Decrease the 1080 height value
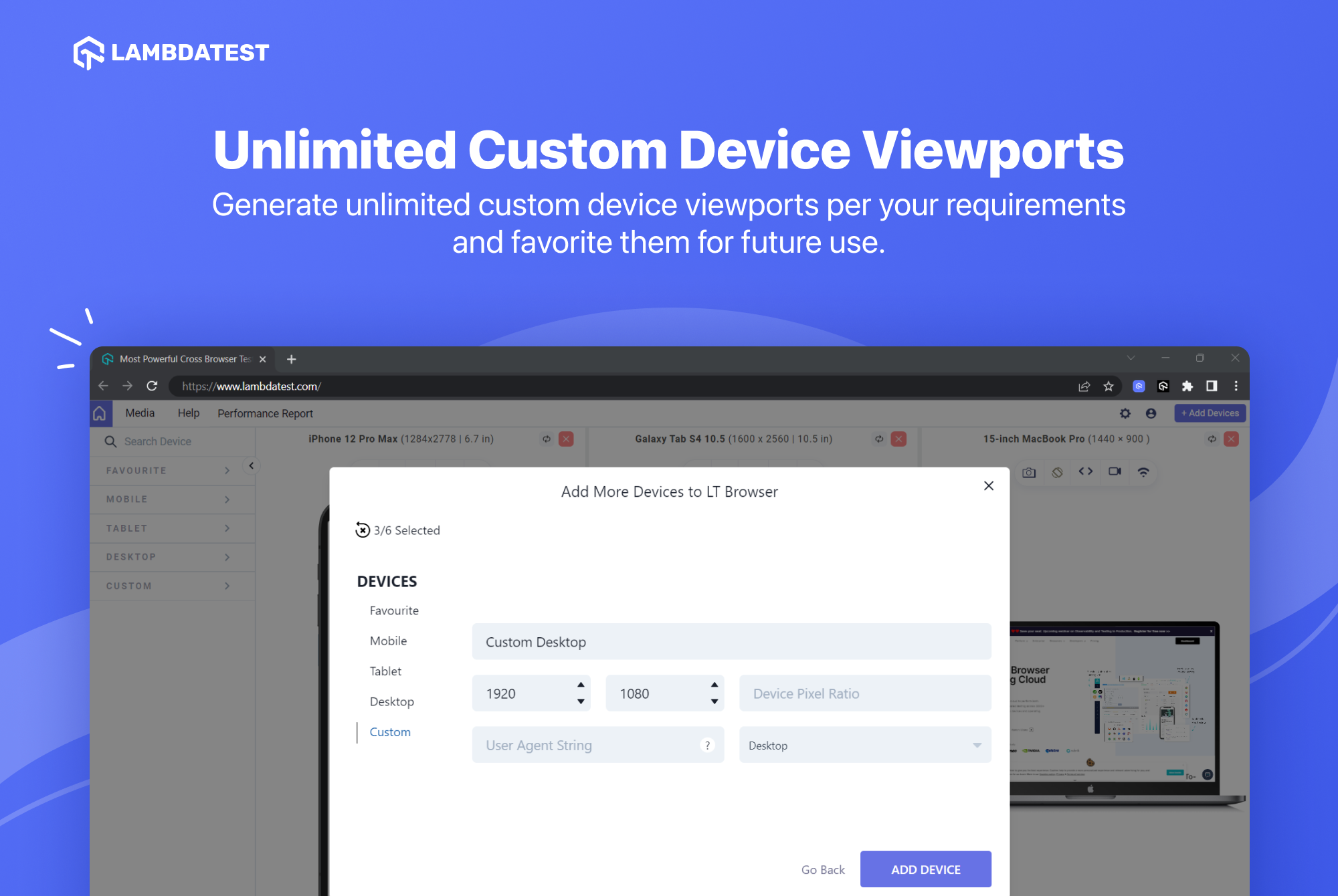Screen dimensions: 1338x896 (x=714, y=701)
